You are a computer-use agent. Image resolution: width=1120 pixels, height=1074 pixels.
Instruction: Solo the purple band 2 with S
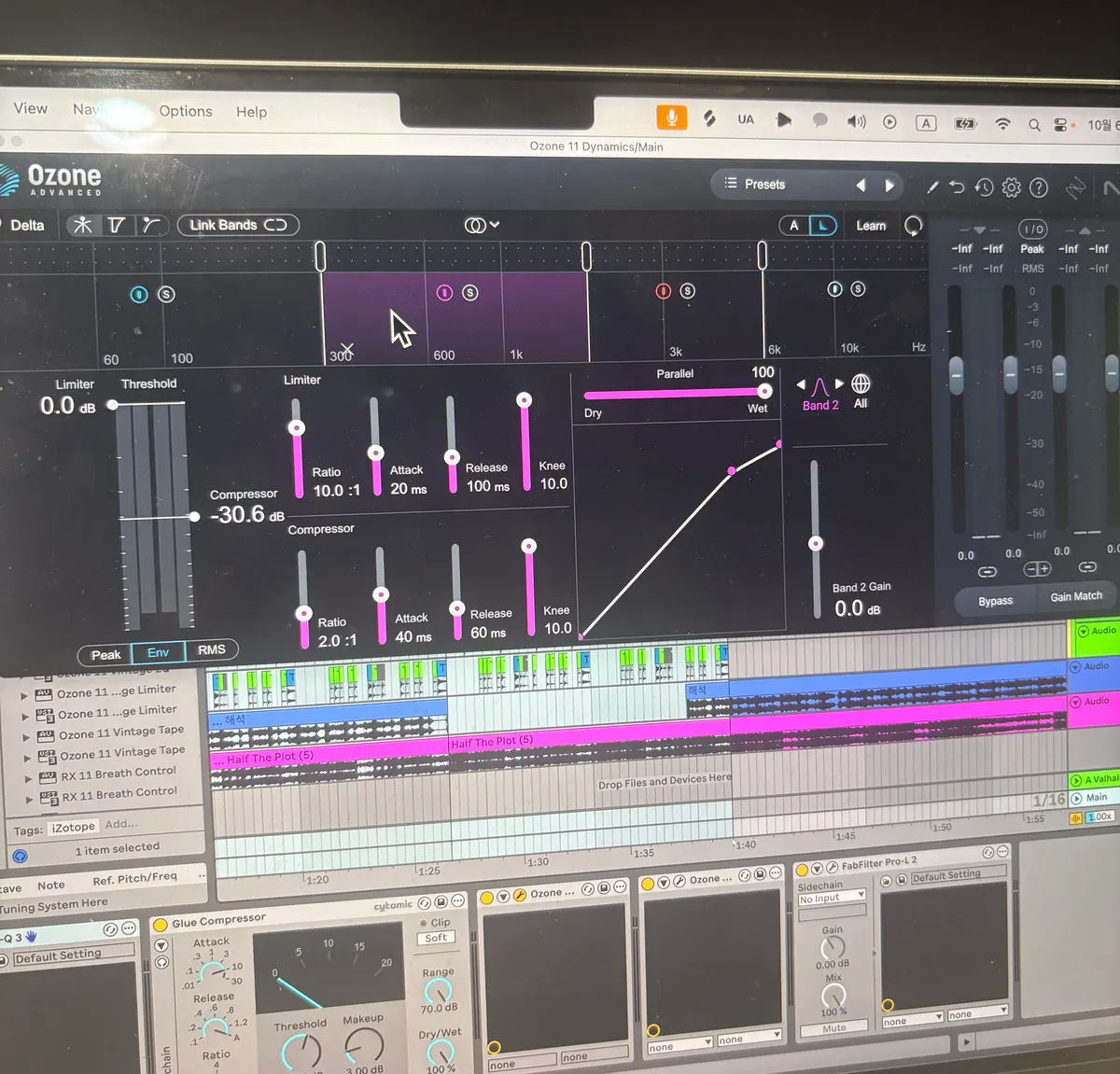(x=470, y=293)
